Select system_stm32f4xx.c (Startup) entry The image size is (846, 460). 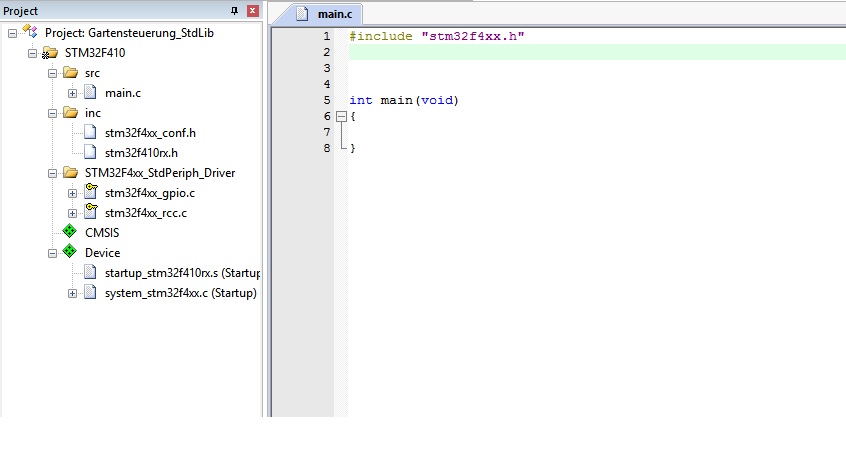point(181,293)
